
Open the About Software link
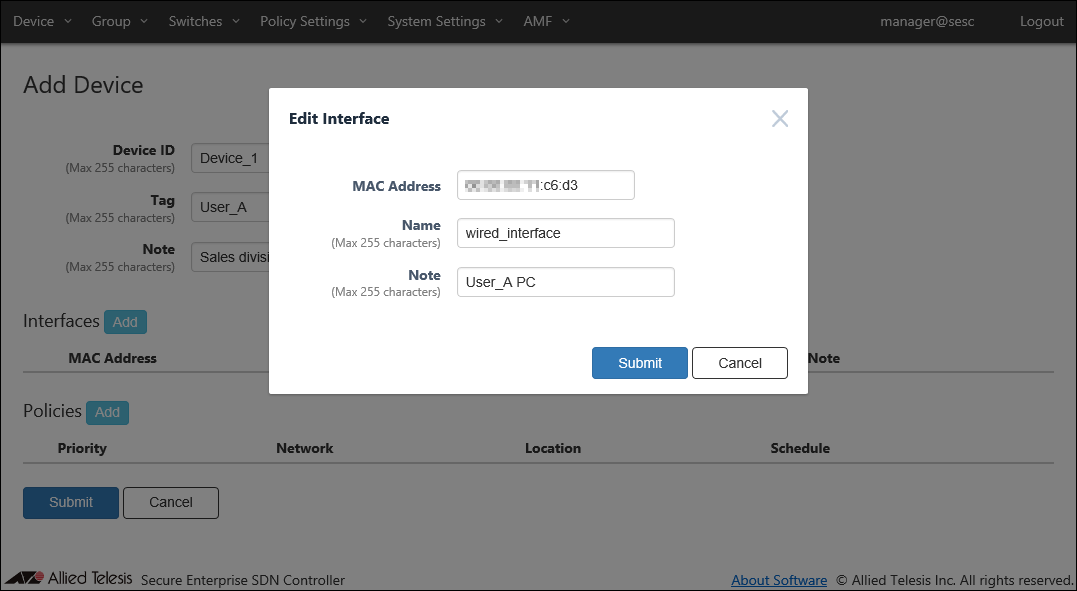[779, 580]
